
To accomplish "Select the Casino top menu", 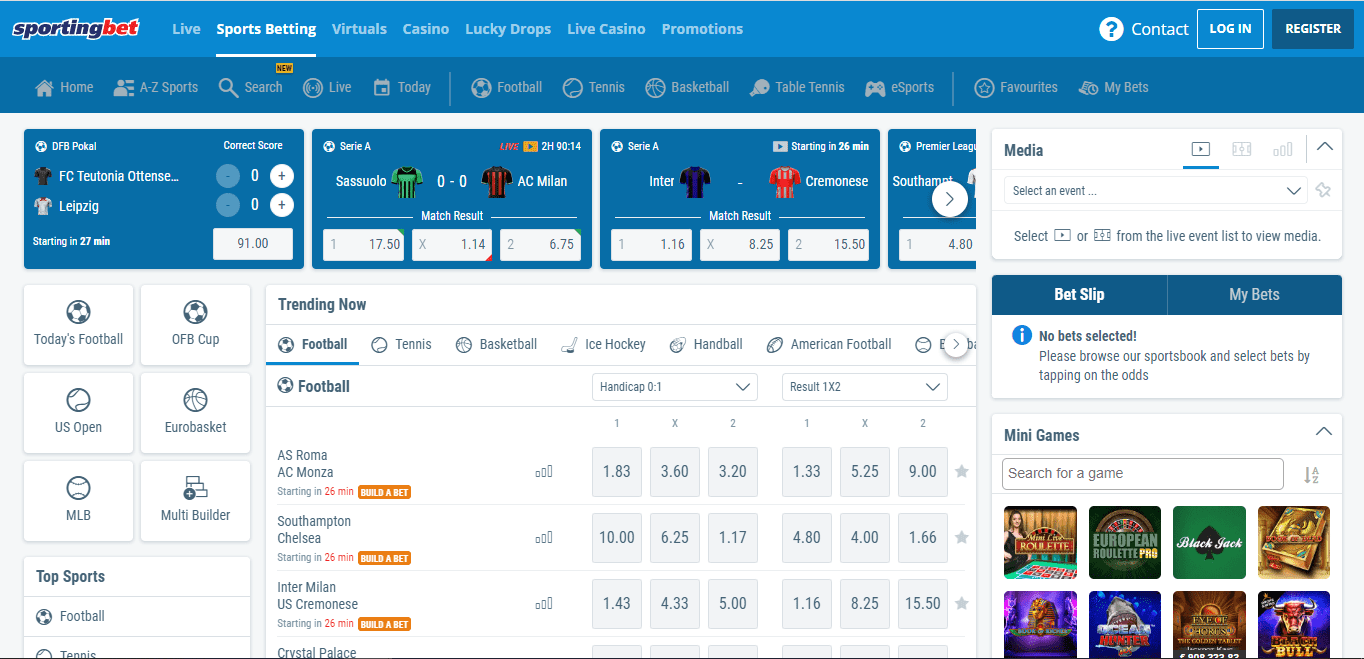I will 426,29.
